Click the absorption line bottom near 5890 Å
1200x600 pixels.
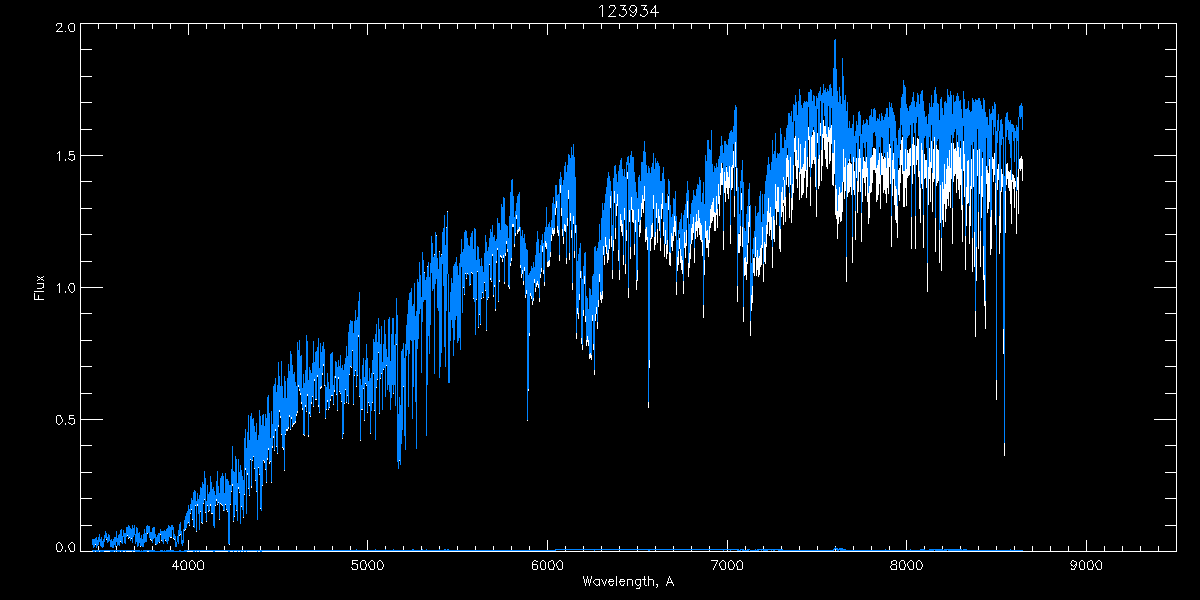click(528, 390)
